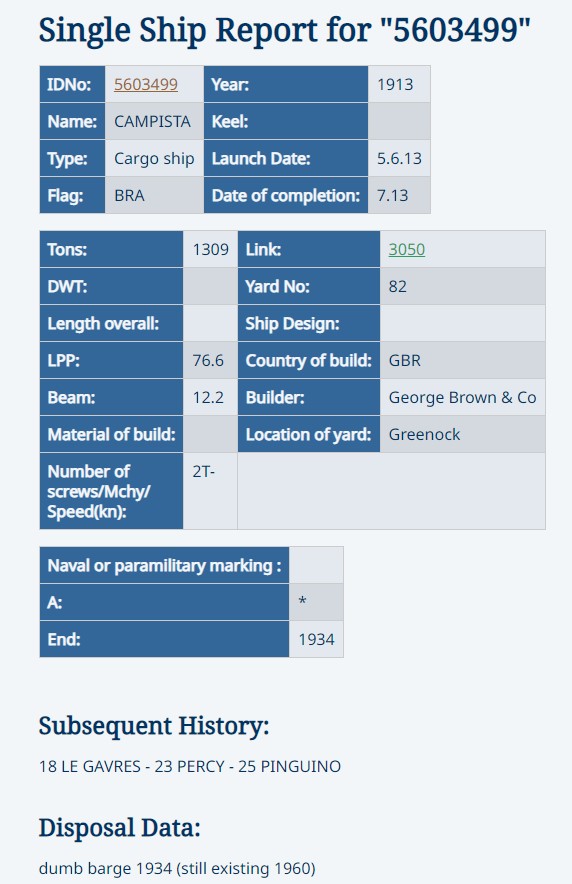The image size is (572, 884).
Task: Click the yard location Greenock
Action: (424, 435)
